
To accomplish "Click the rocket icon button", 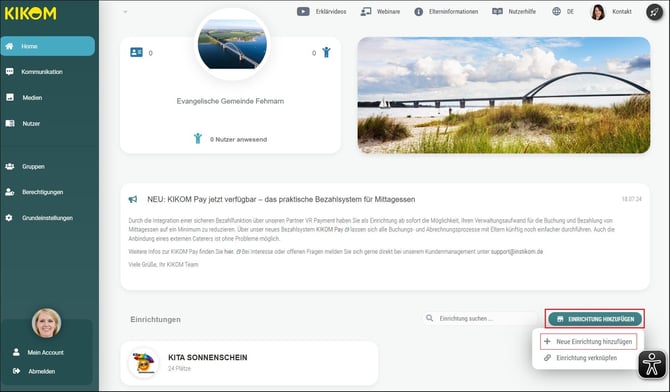I will click(654, 12).
